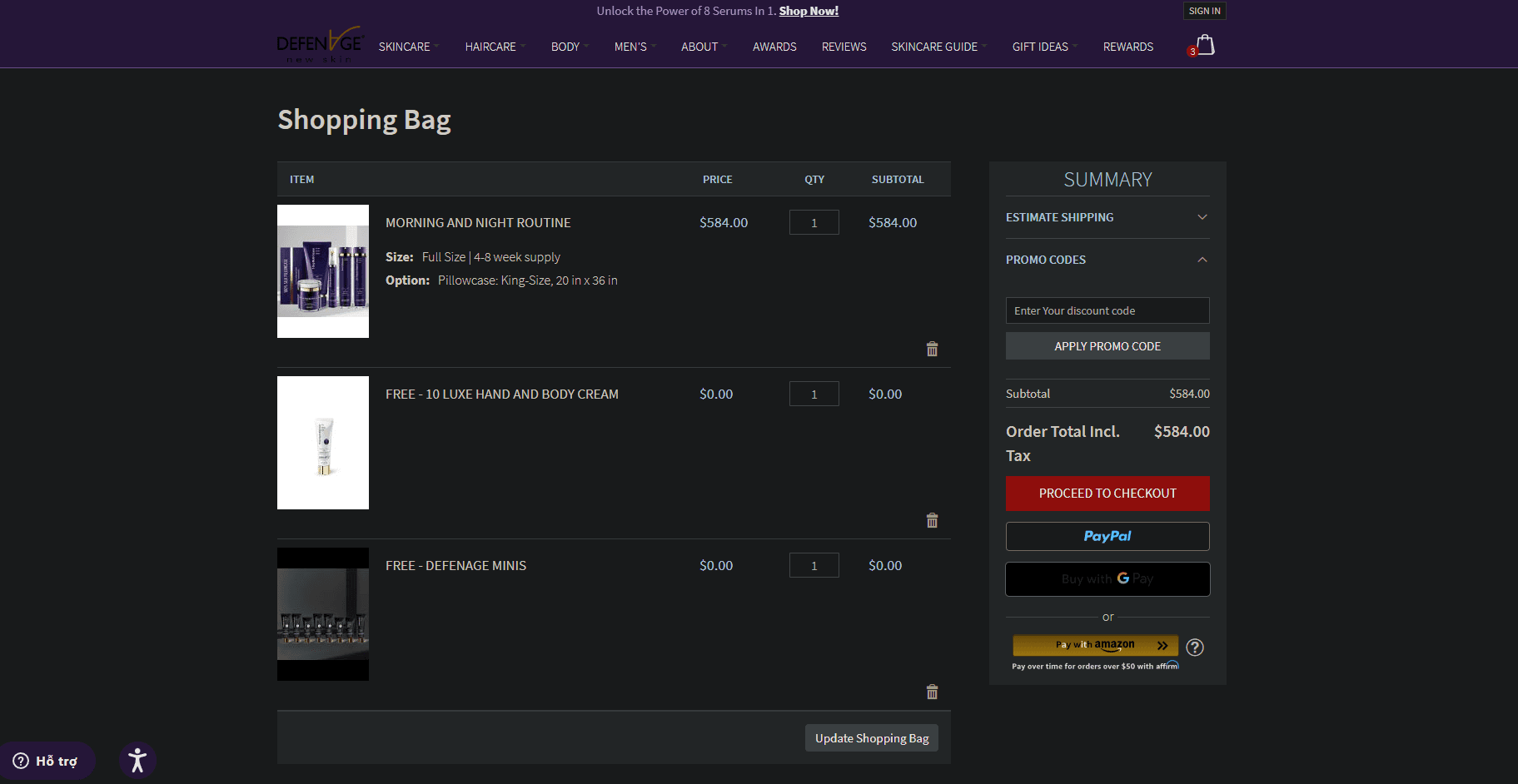Screen dimensions: 1518x784
Task: Go to Reviews page
Action: pyautogui.click(x=844, y=47)
